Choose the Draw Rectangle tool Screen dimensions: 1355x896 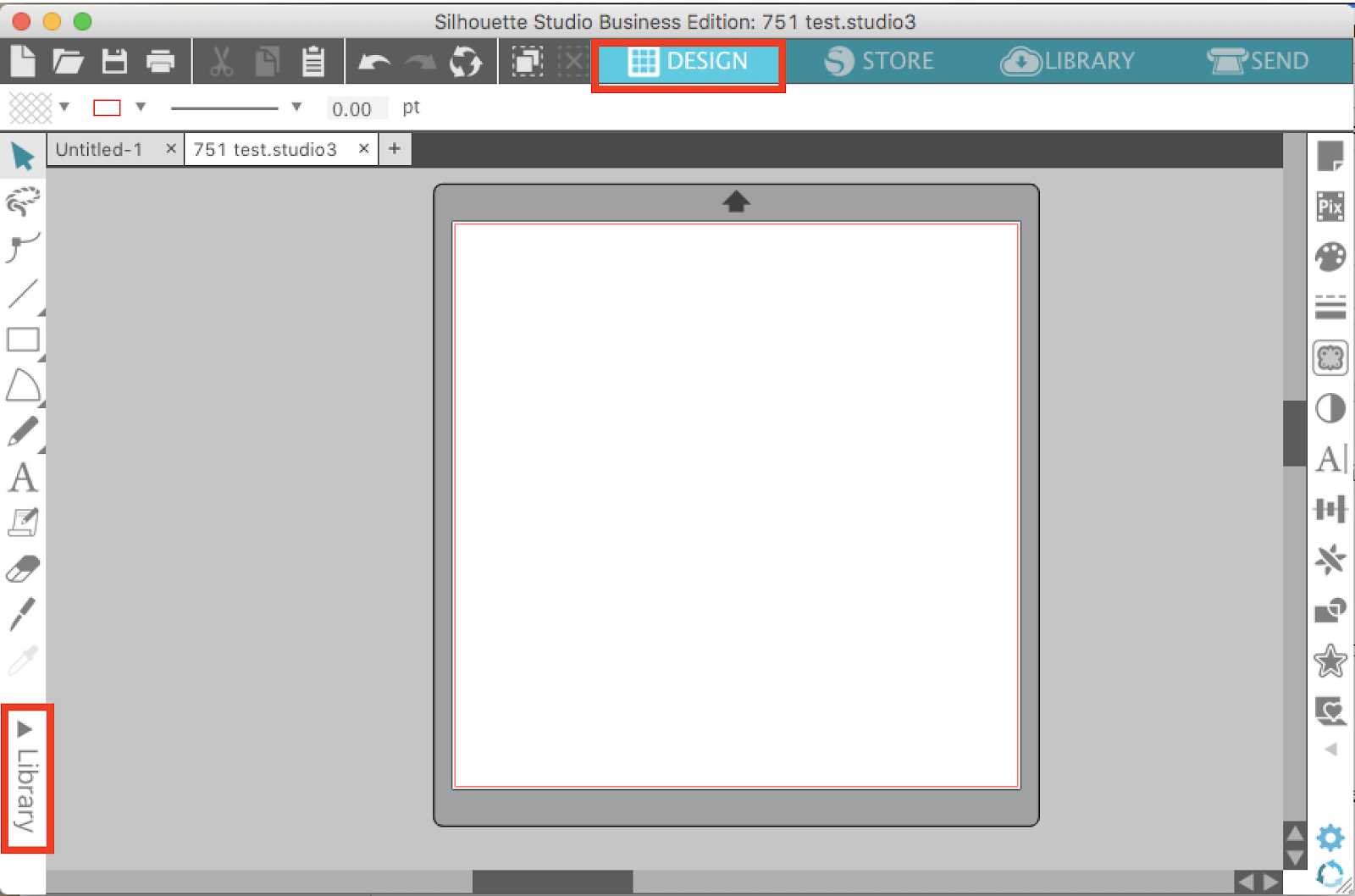point(23,340)
